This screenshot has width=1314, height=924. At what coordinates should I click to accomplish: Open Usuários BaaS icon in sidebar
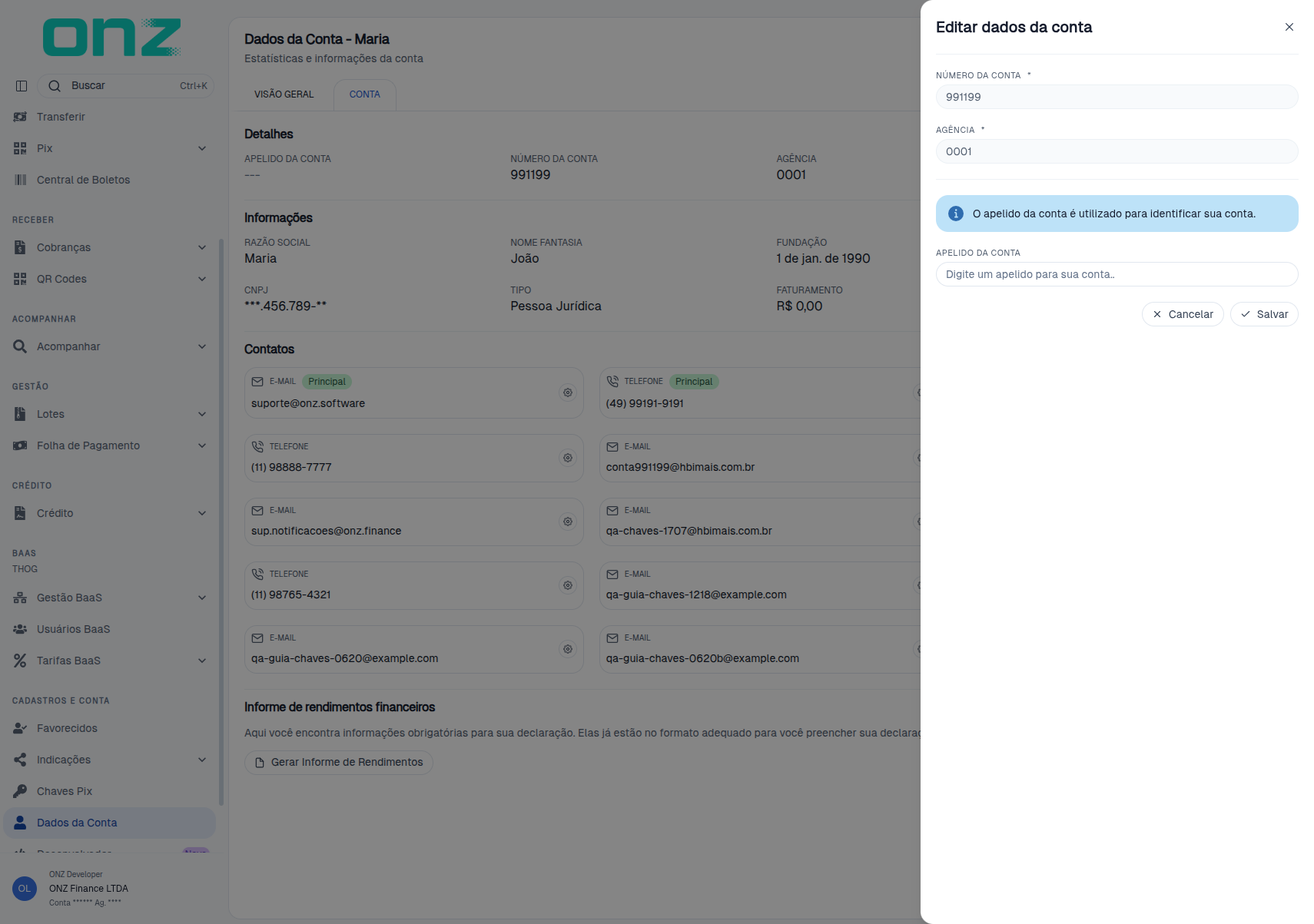[20, 629]
